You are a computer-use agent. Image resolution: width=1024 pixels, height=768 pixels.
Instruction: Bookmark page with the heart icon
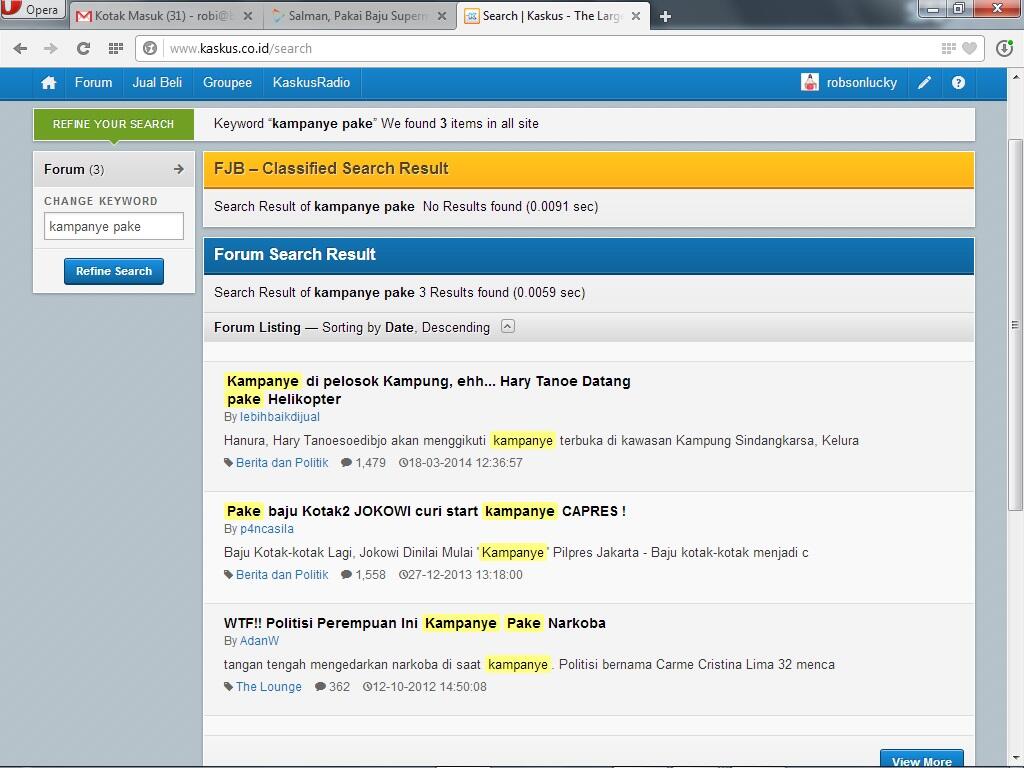[x=970, y=48]
